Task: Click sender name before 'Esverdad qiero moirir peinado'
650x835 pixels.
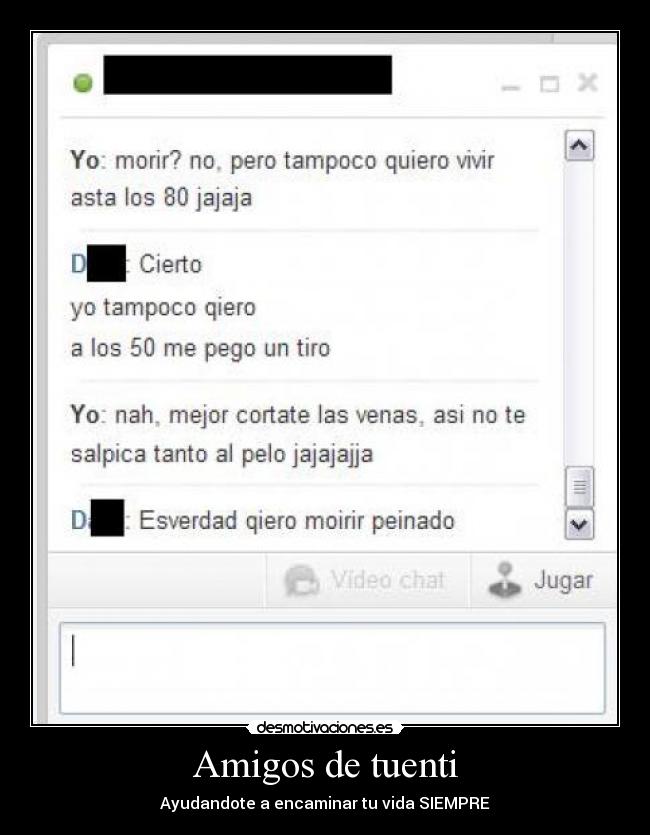Action: (100, 519)
